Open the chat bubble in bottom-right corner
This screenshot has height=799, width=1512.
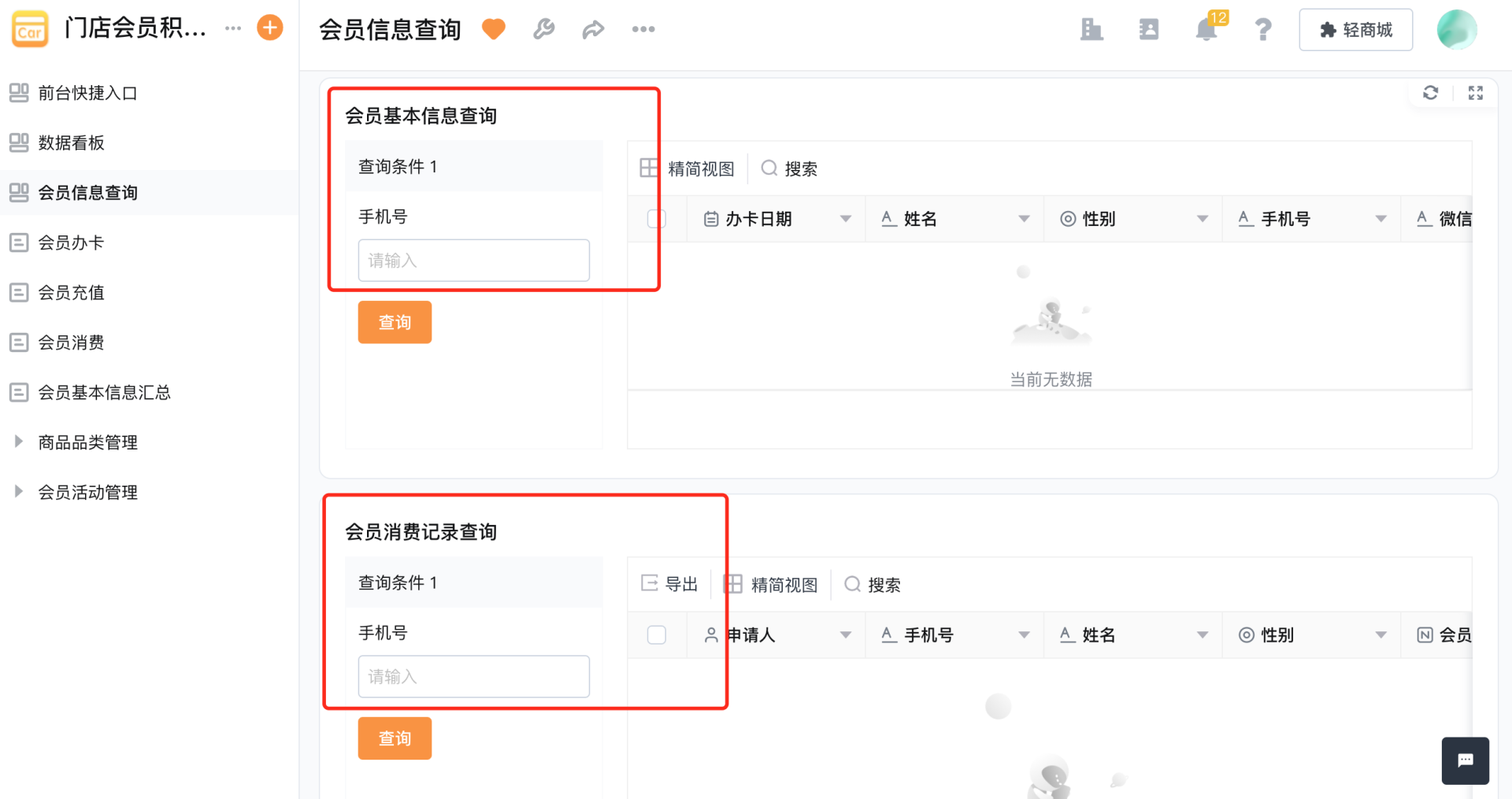[x=1465, y=760]
